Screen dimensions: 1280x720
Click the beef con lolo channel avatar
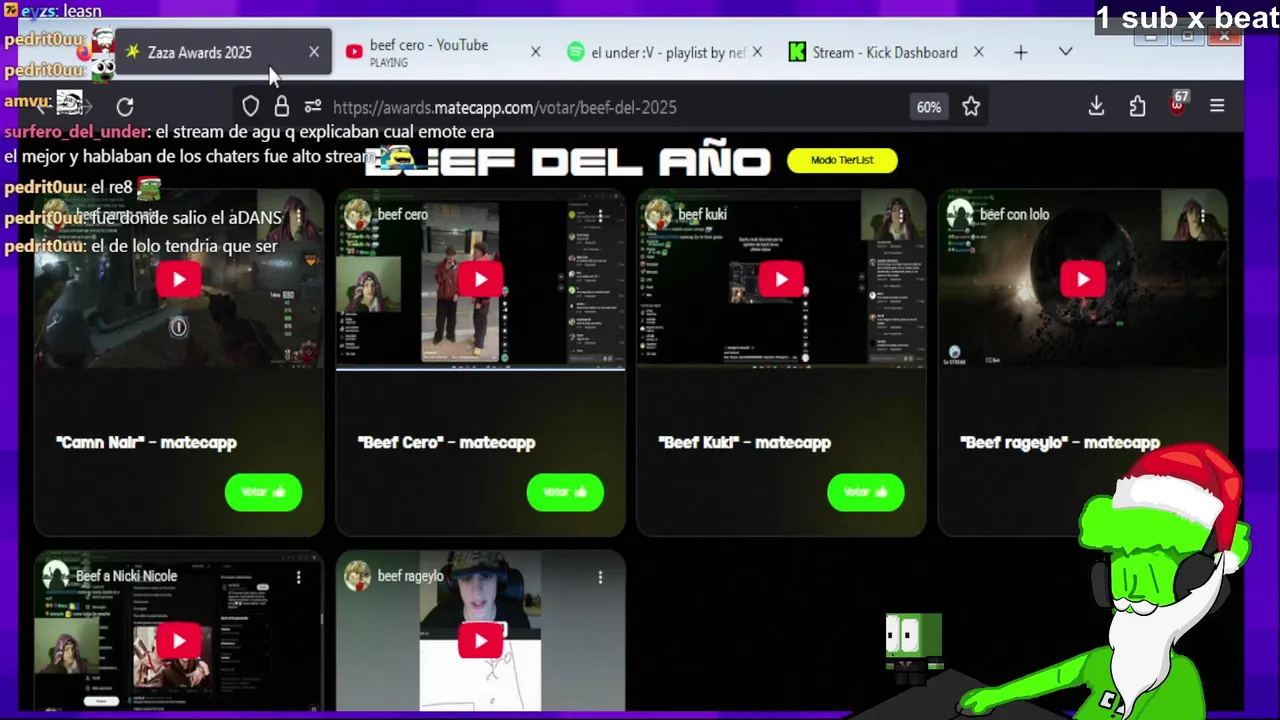pyautogui.click(x=960, y=214)
